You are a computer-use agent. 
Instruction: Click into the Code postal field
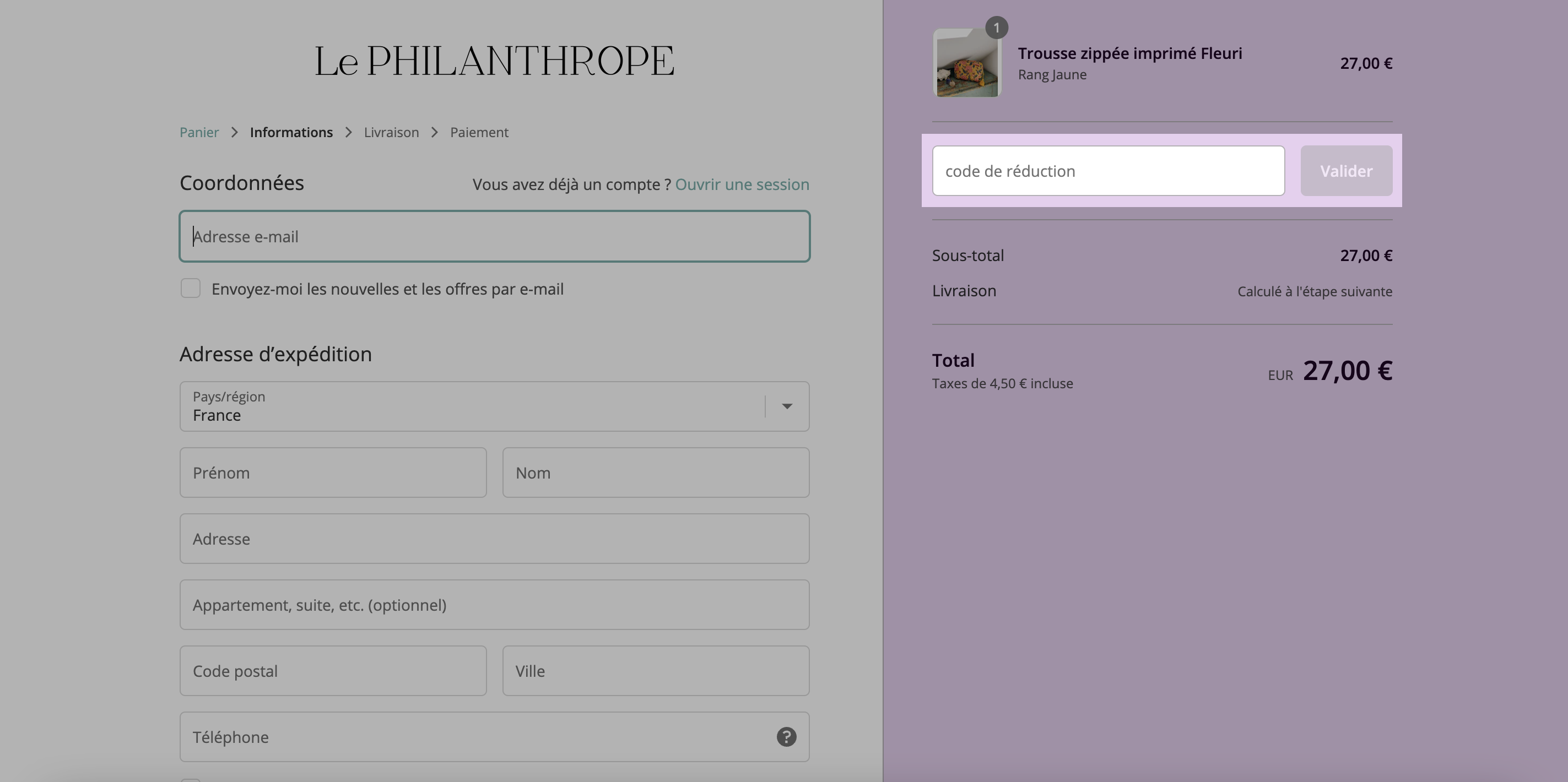click(333, 671)
